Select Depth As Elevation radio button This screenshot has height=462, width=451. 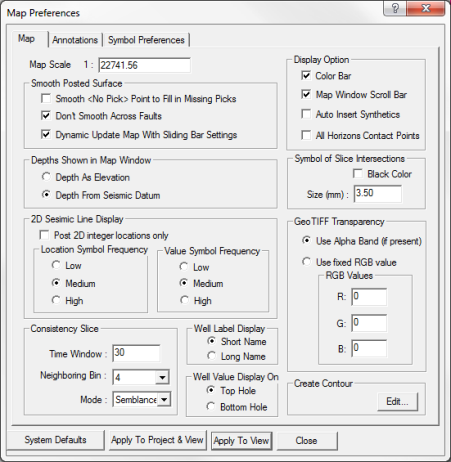(46, 177)
